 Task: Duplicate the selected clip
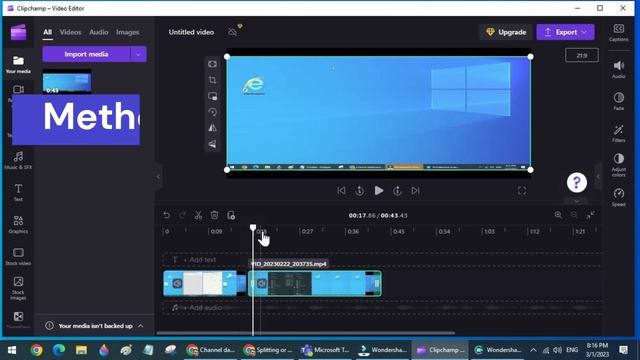tap(231, 215)
